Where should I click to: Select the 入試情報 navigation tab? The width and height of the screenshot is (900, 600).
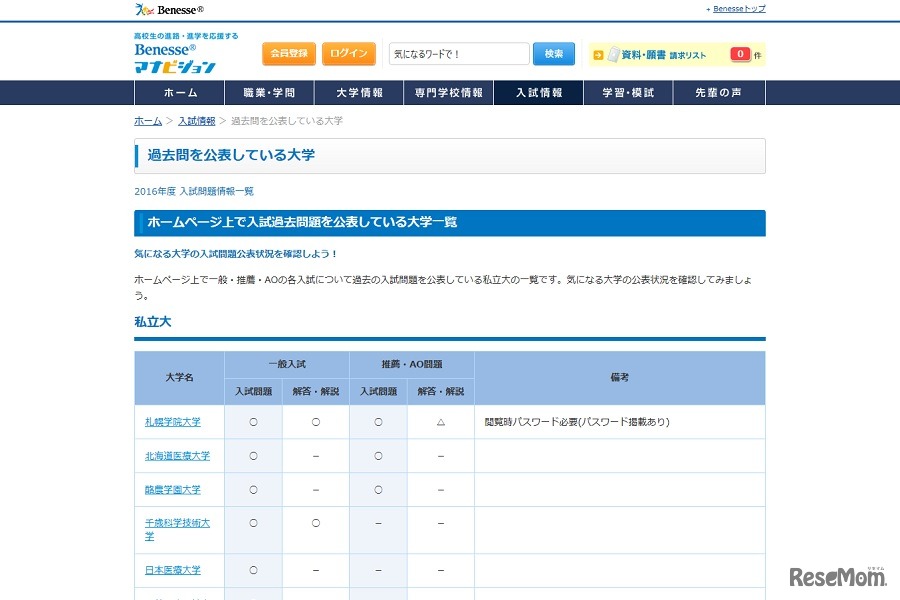[539, 91]
